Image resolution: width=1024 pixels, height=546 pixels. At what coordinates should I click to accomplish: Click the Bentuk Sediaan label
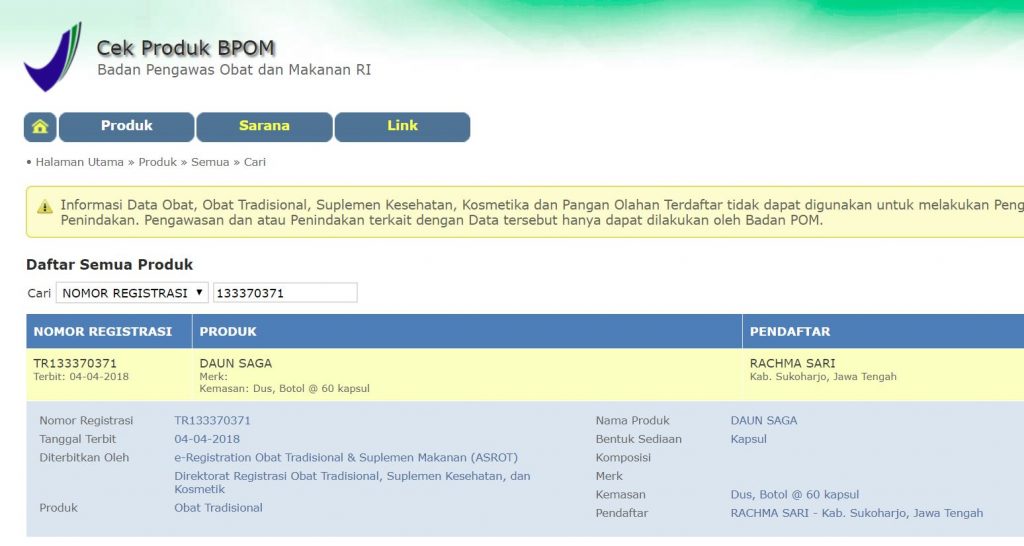tap(639, 439)
